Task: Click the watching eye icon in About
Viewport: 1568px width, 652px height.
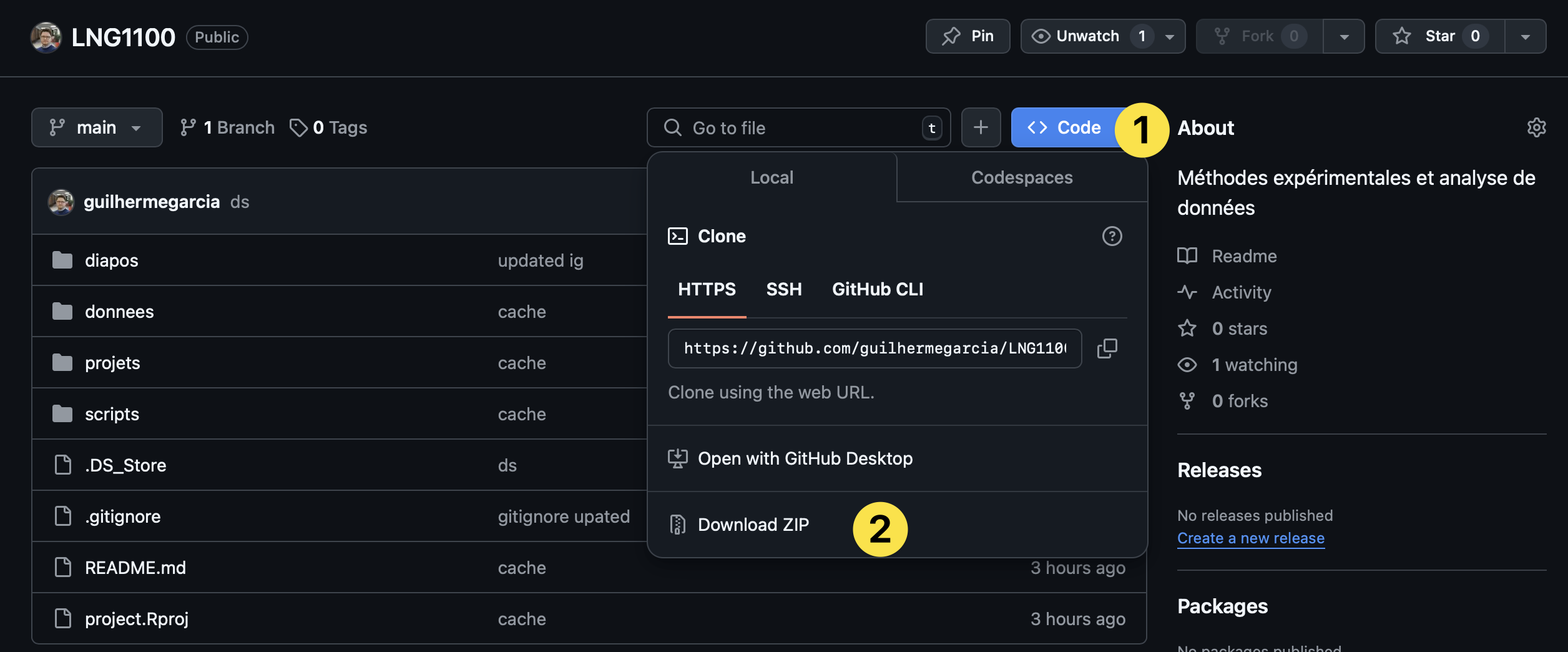Action: [1187, 365]
